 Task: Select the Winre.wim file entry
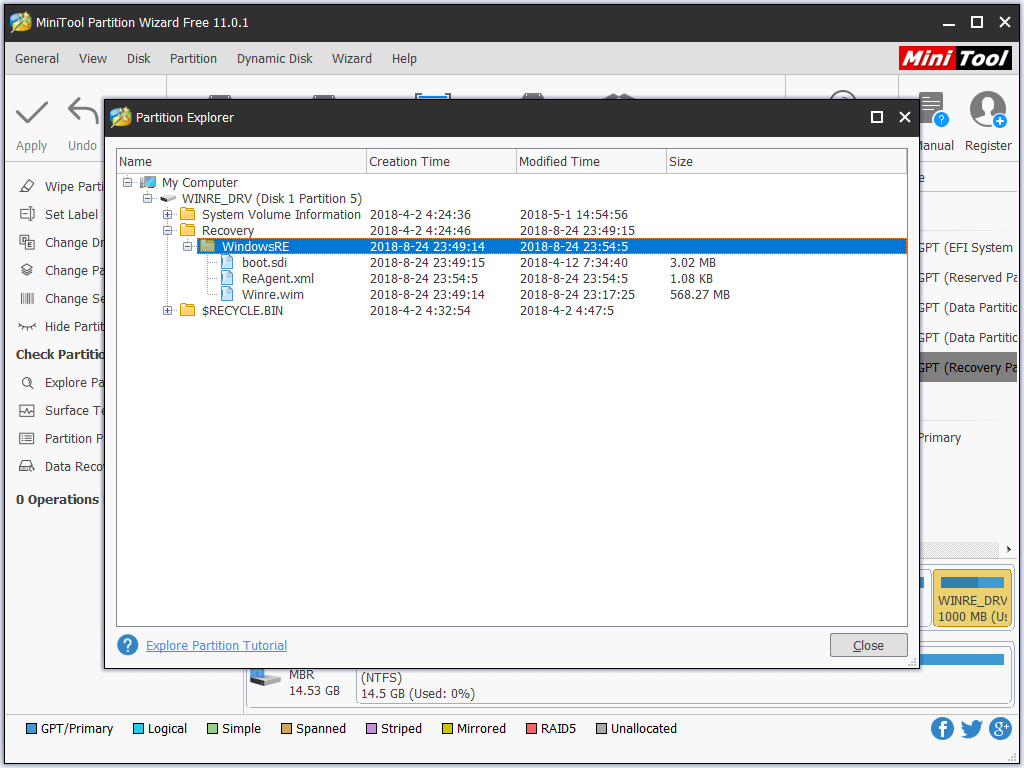pos(273,294)
